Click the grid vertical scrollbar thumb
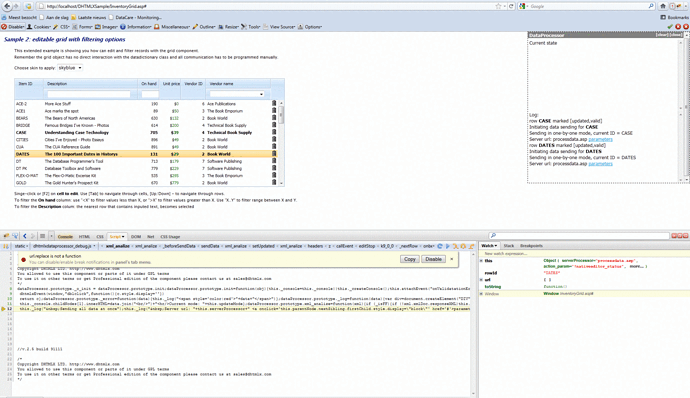 click(x=281, y=114)
